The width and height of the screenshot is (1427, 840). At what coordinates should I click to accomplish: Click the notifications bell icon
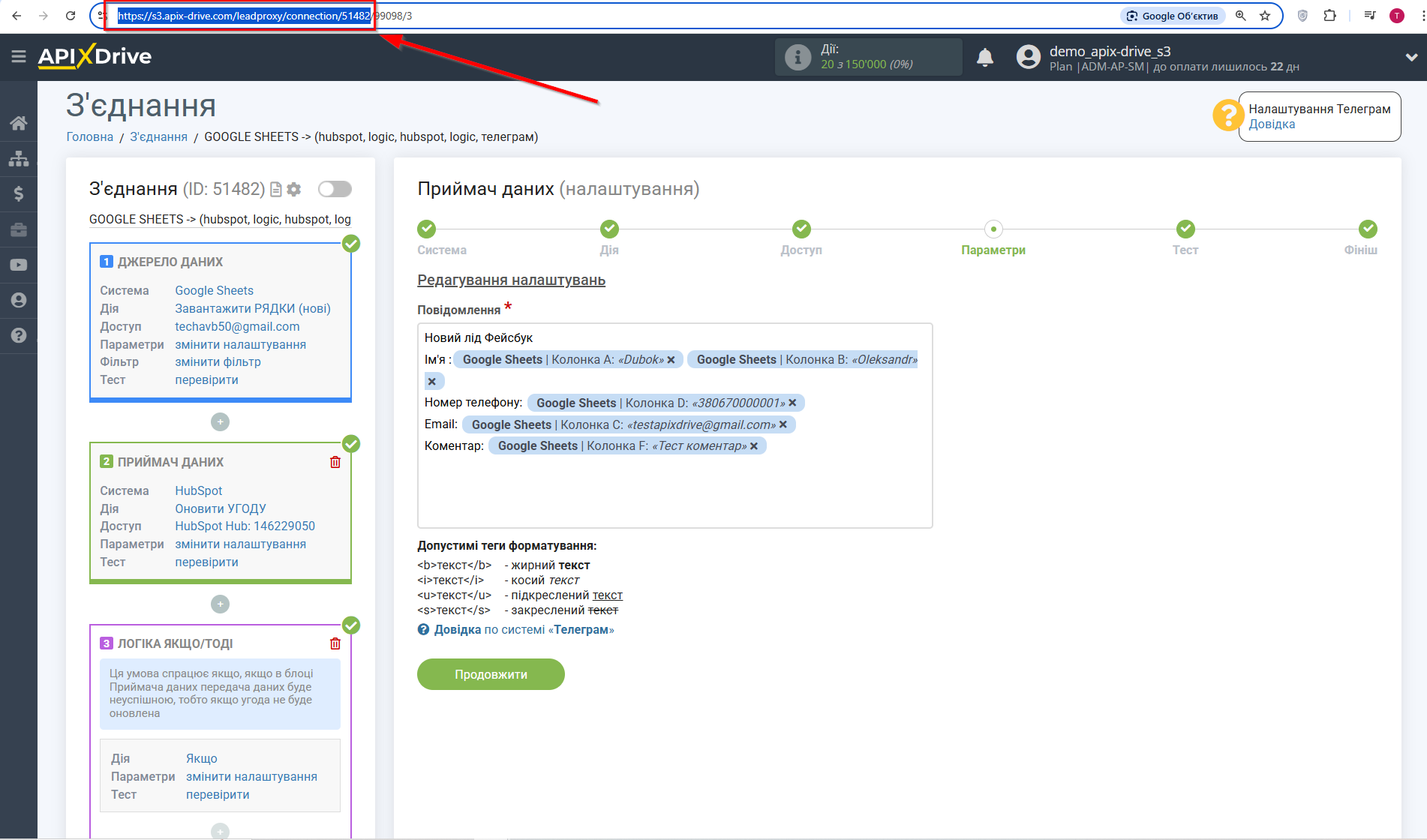pyautogui.click(x=985, y=57)
